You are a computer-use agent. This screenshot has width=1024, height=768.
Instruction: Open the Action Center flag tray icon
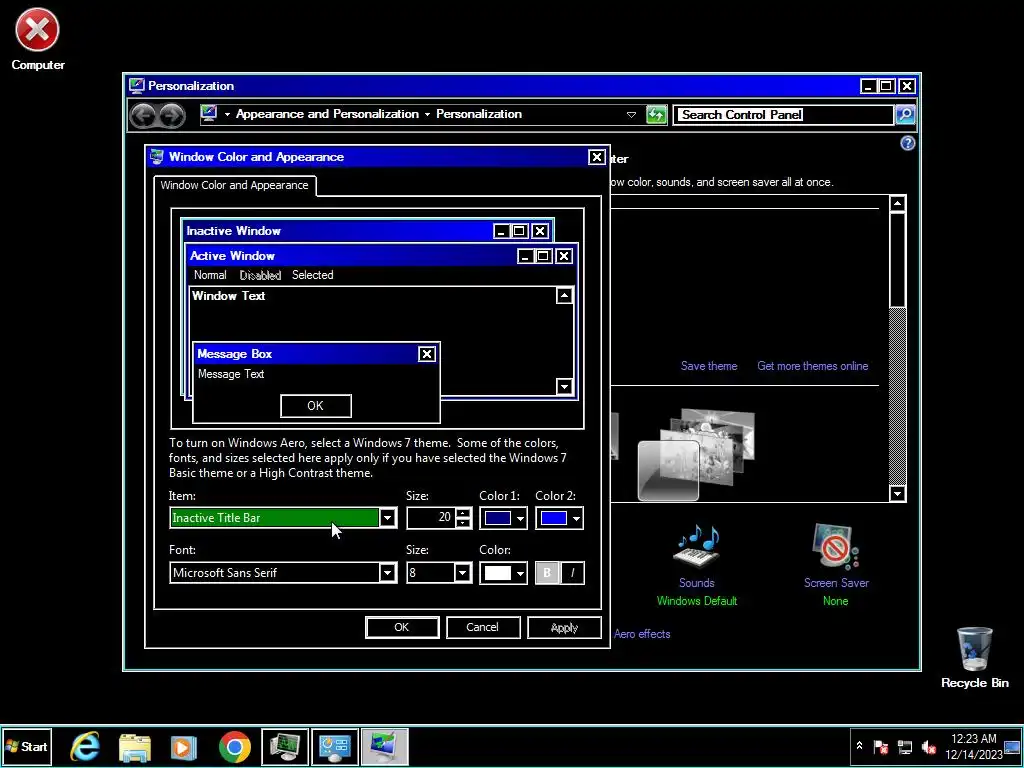(x=880, y=746)
